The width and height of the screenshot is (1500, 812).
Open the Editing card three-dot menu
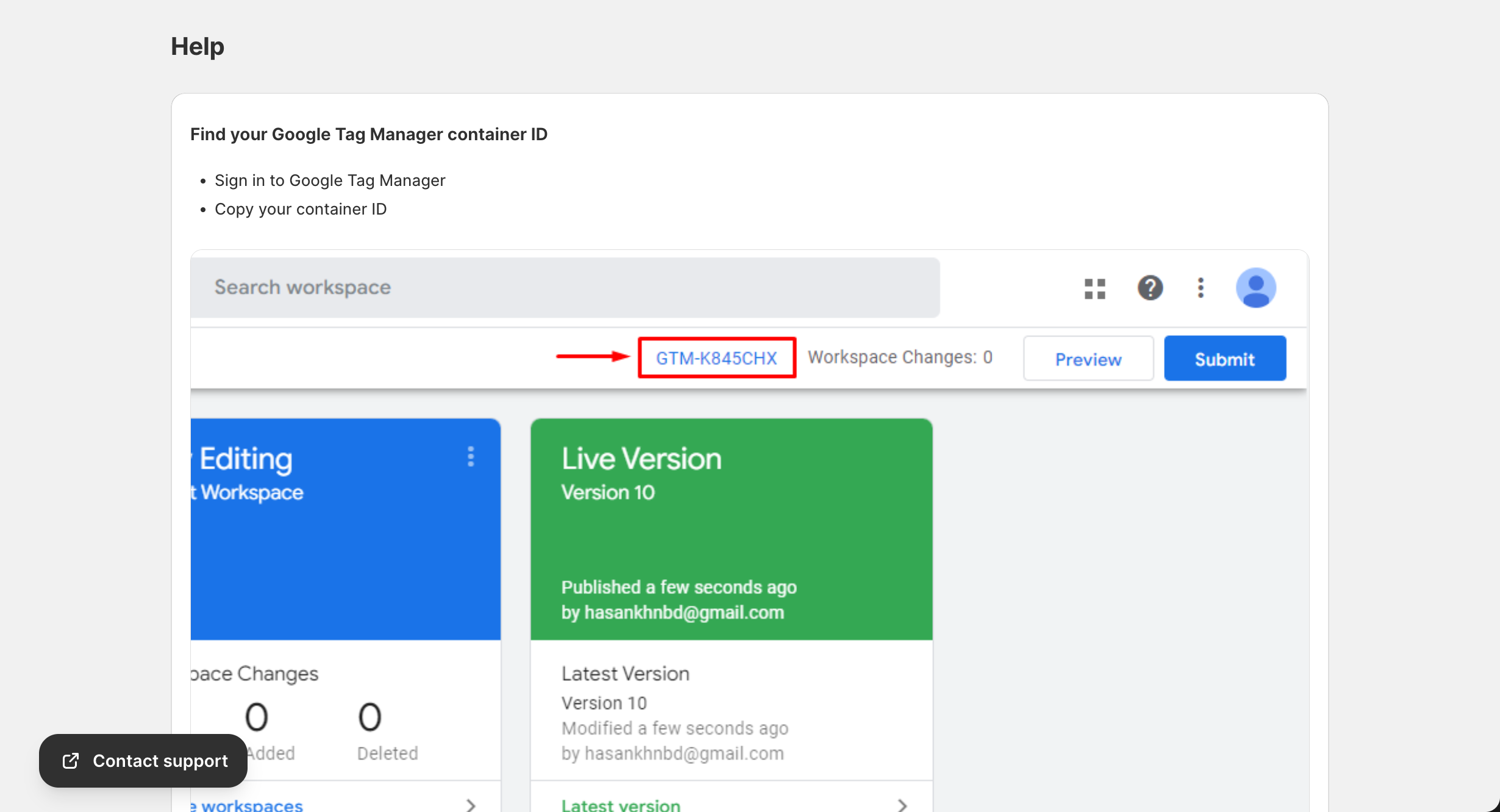tap(471, 456)
